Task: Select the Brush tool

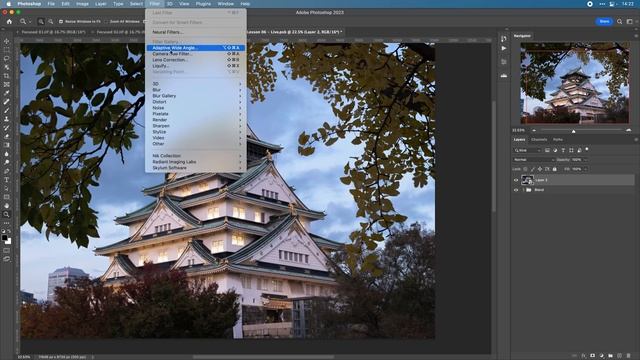Action: click(7, 110)
